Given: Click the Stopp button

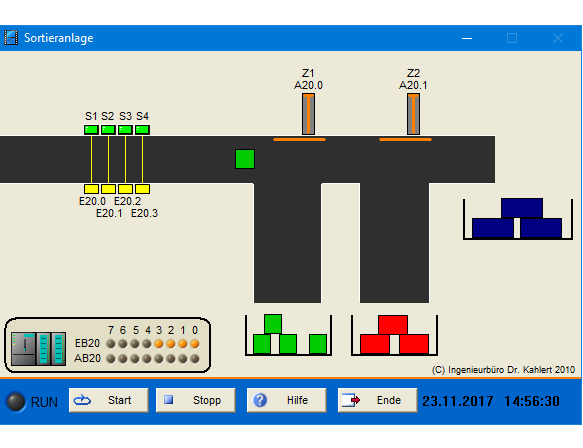Looking at the screenshot, I should pyautogui.click(x=196, y=400).
